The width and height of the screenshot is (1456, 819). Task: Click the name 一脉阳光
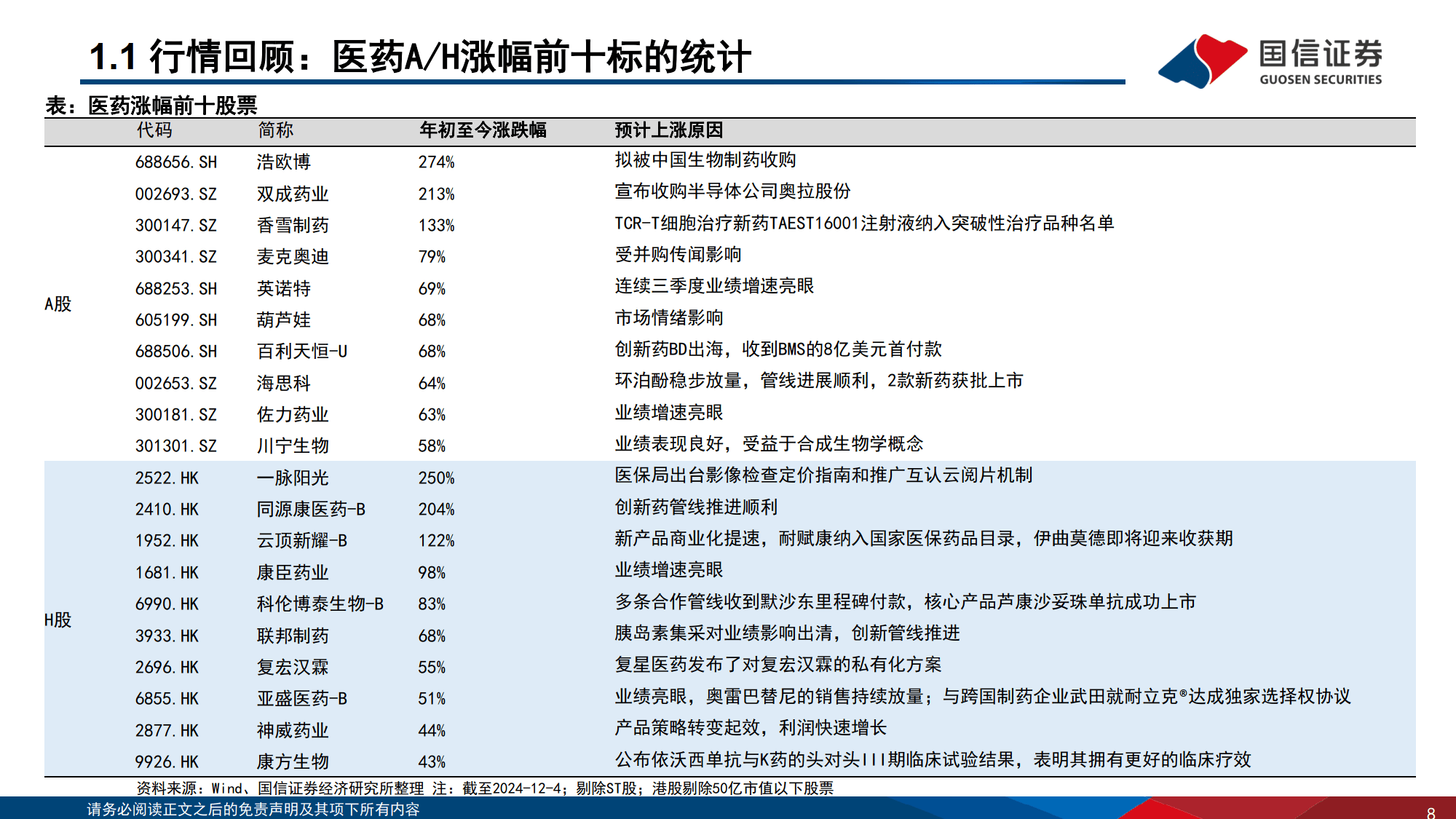click(x=293, y=478)
